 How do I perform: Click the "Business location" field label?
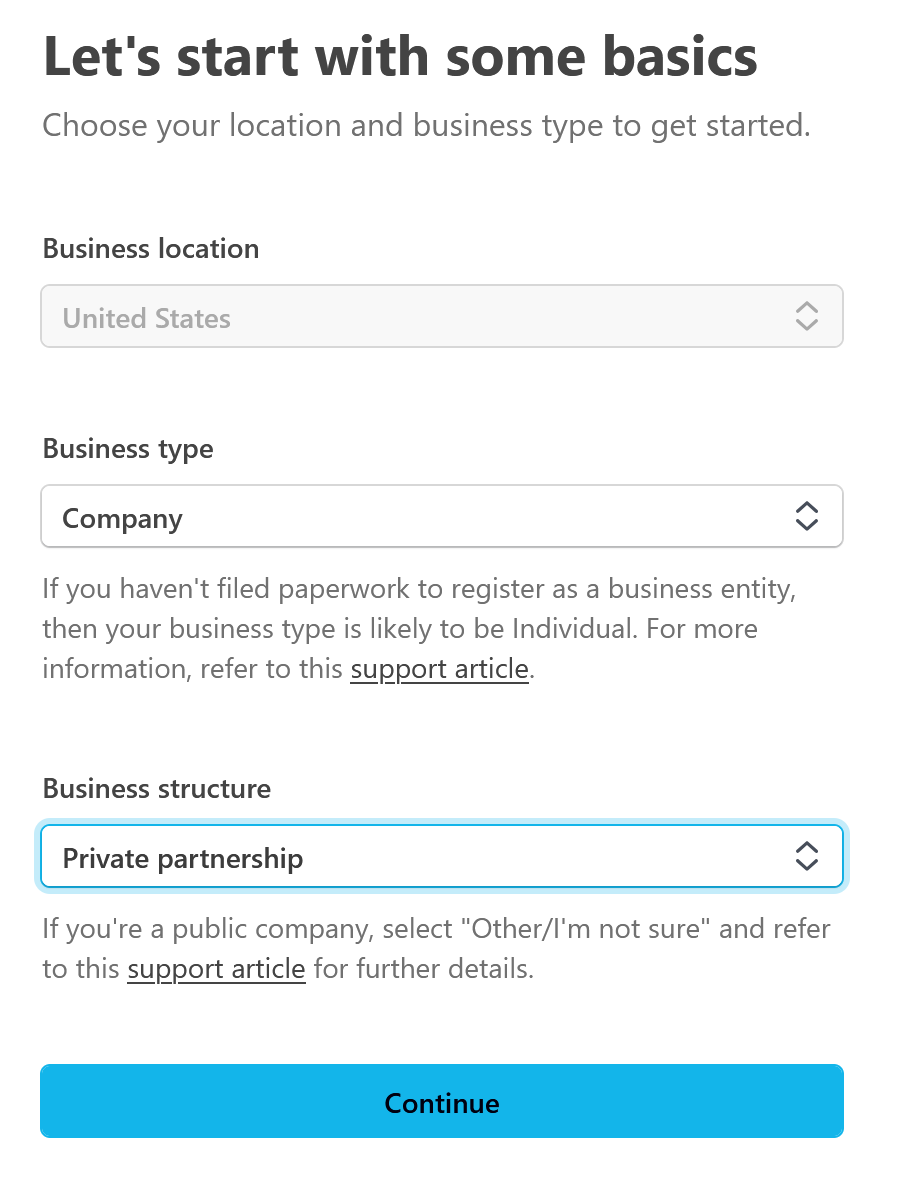point(151,249)
